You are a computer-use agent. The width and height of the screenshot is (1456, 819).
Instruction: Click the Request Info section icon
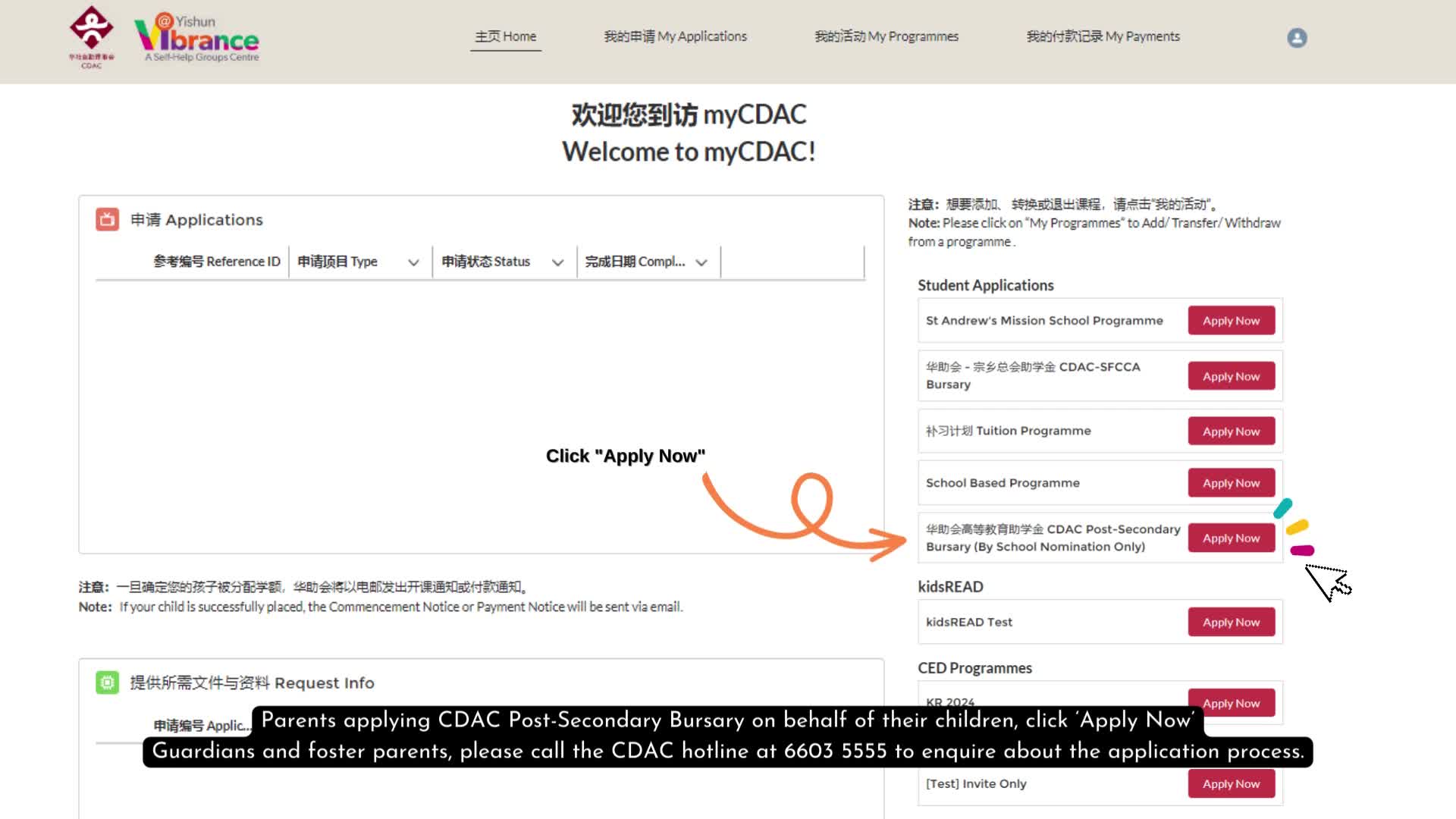click(x=107, y=682)
